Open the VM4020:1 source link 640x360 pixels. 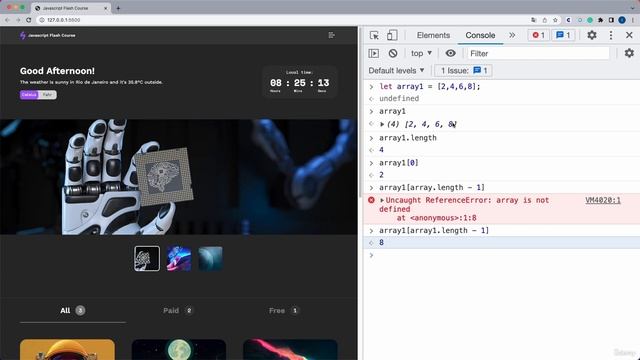(602, 200)
